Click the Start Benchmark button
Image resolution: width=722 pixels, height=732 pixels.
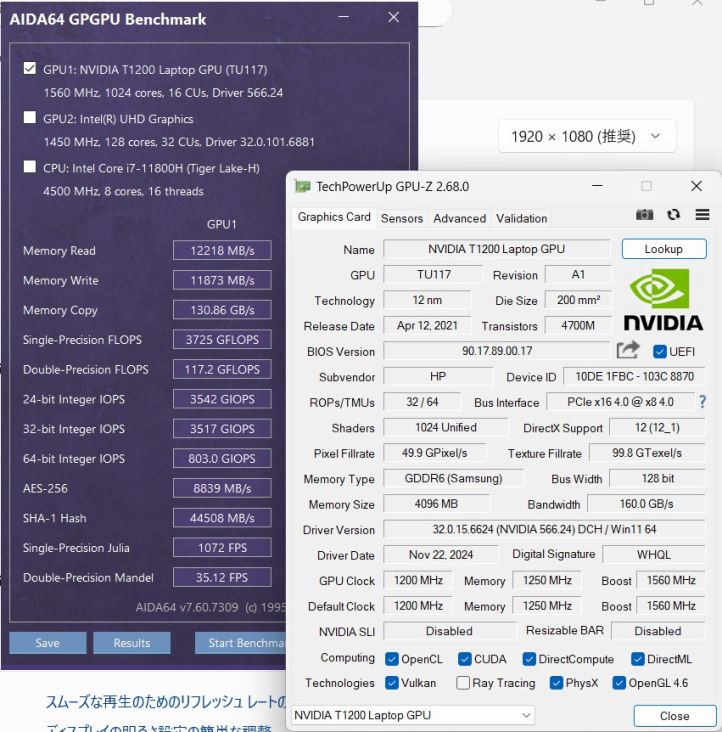(x=240, y=643)
